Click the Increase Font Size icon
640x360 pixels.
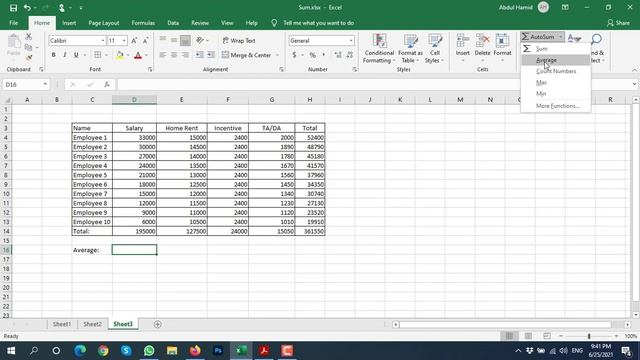tap(134, 40)
